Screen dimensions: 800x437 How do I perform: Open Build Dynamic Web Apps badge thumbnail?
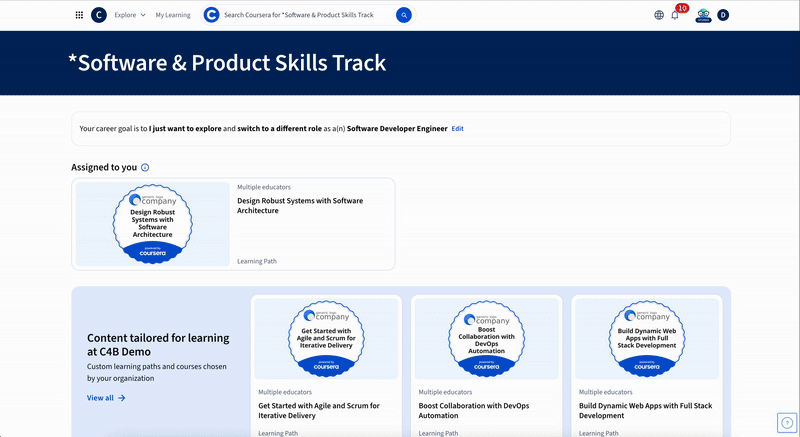pos(647,339)
